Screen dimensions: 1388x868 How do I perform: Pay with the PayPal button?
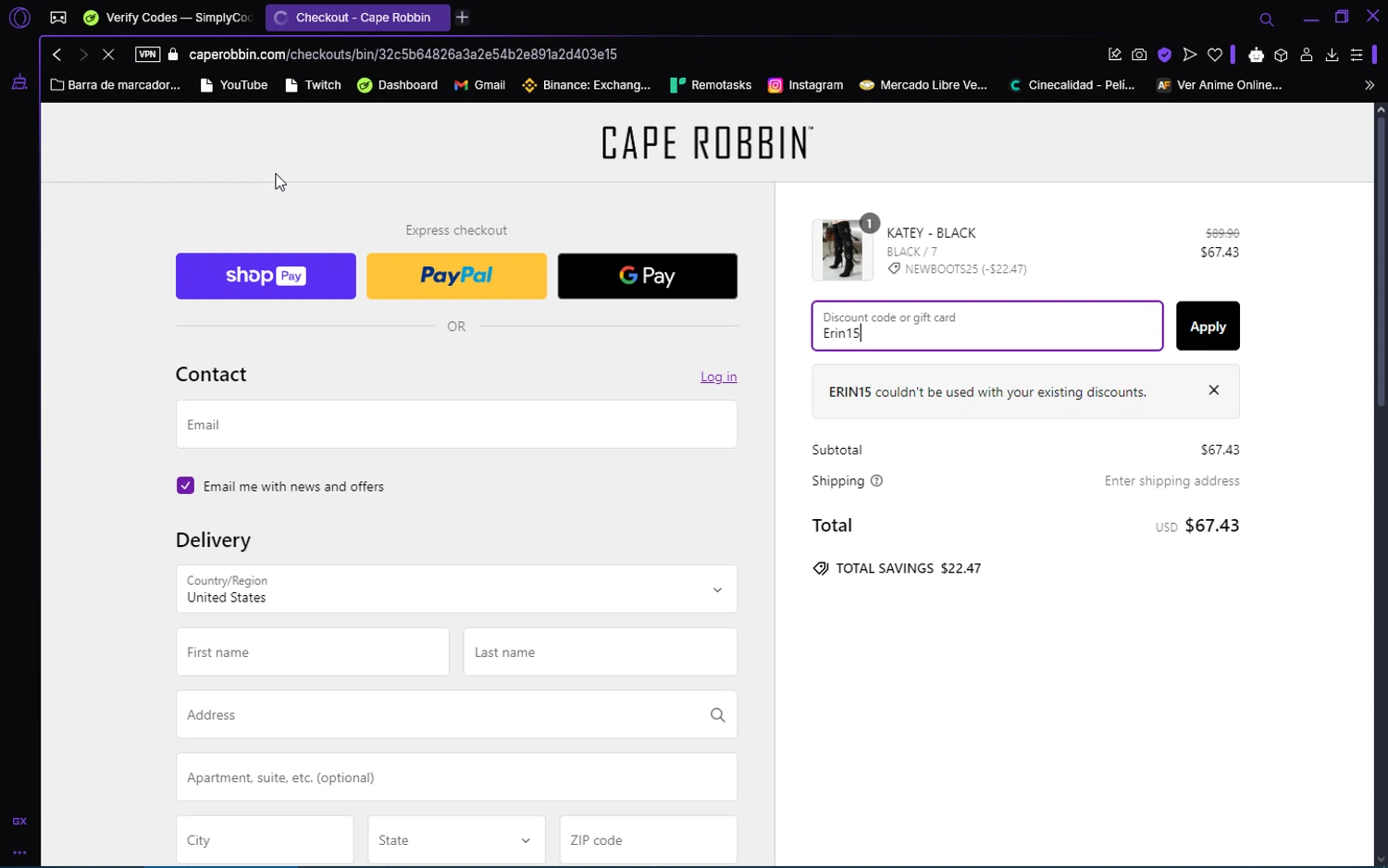(456, 276)
